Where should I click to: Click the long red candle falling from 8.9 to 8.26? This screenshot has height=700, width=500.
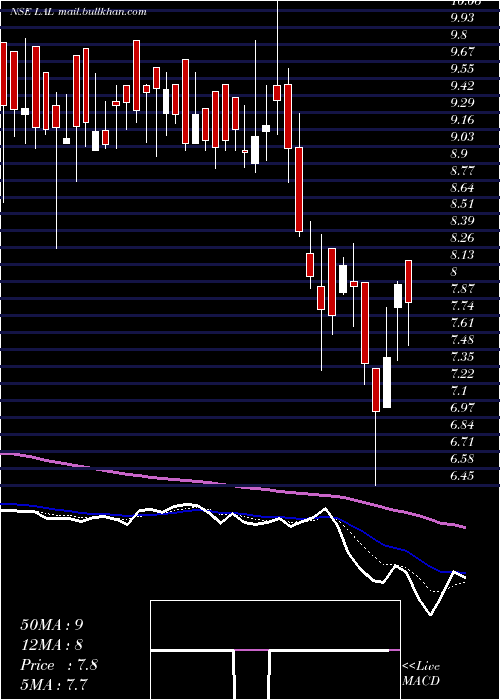click(x=299, y=189)
